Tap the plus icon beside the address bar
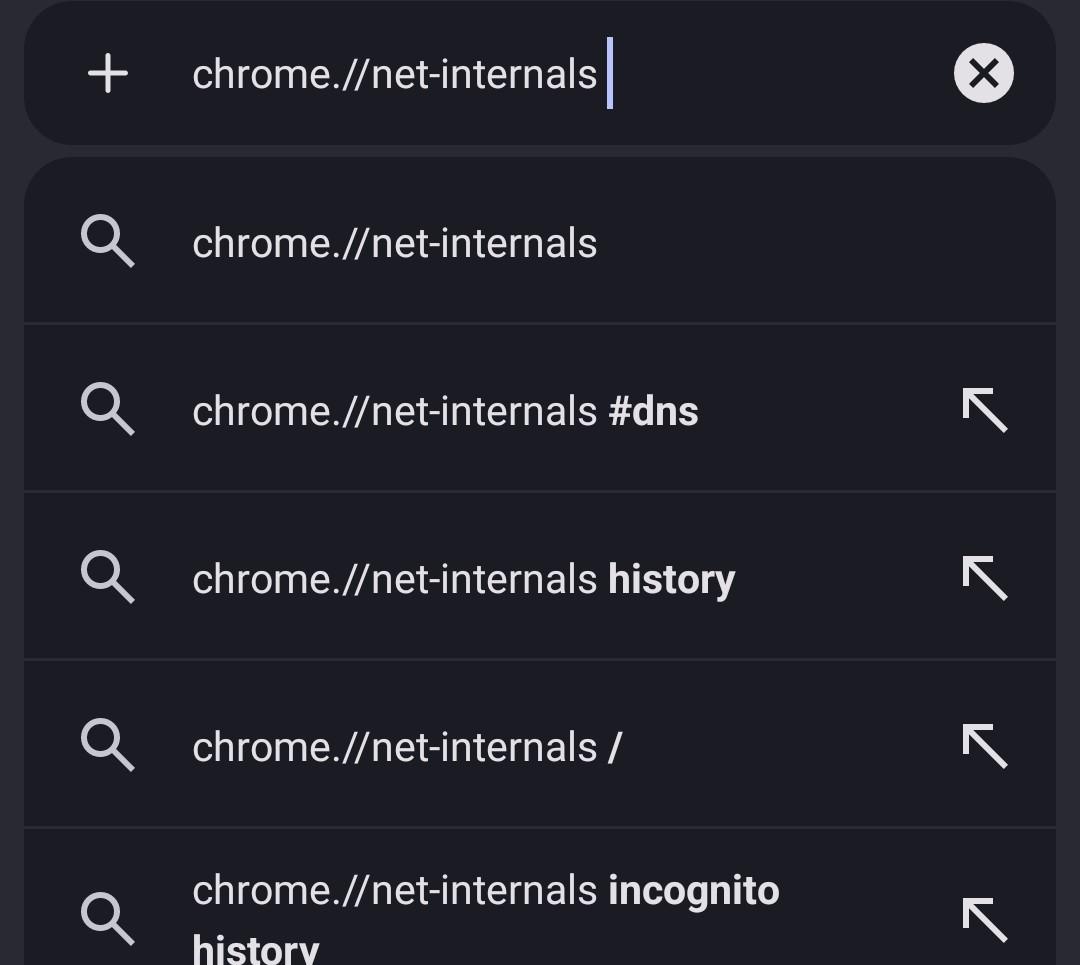 [107, 73]
